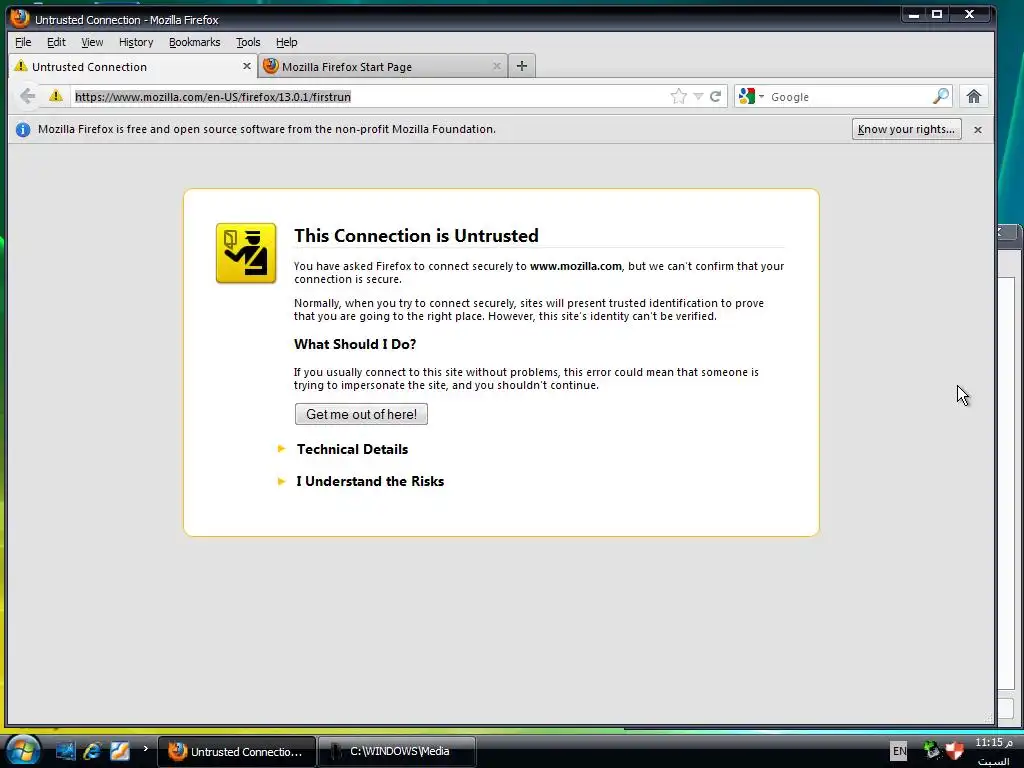Screen dimensions: 1024x768
Task: Open the File menu
Action: pyautogui.click(x=23, y=42)
